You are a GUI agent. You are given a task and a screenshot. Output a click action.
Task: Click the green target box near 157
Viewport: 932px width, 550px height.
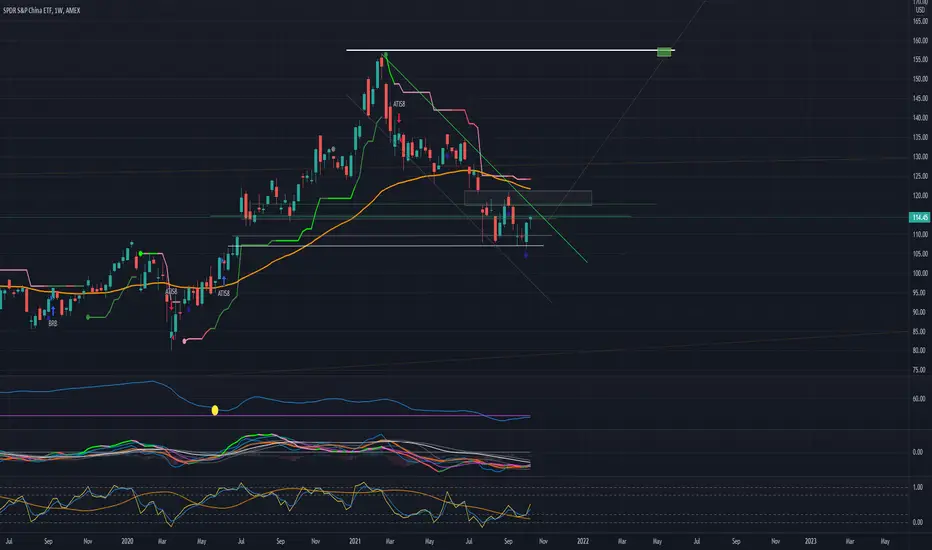(x=664, y=52)
